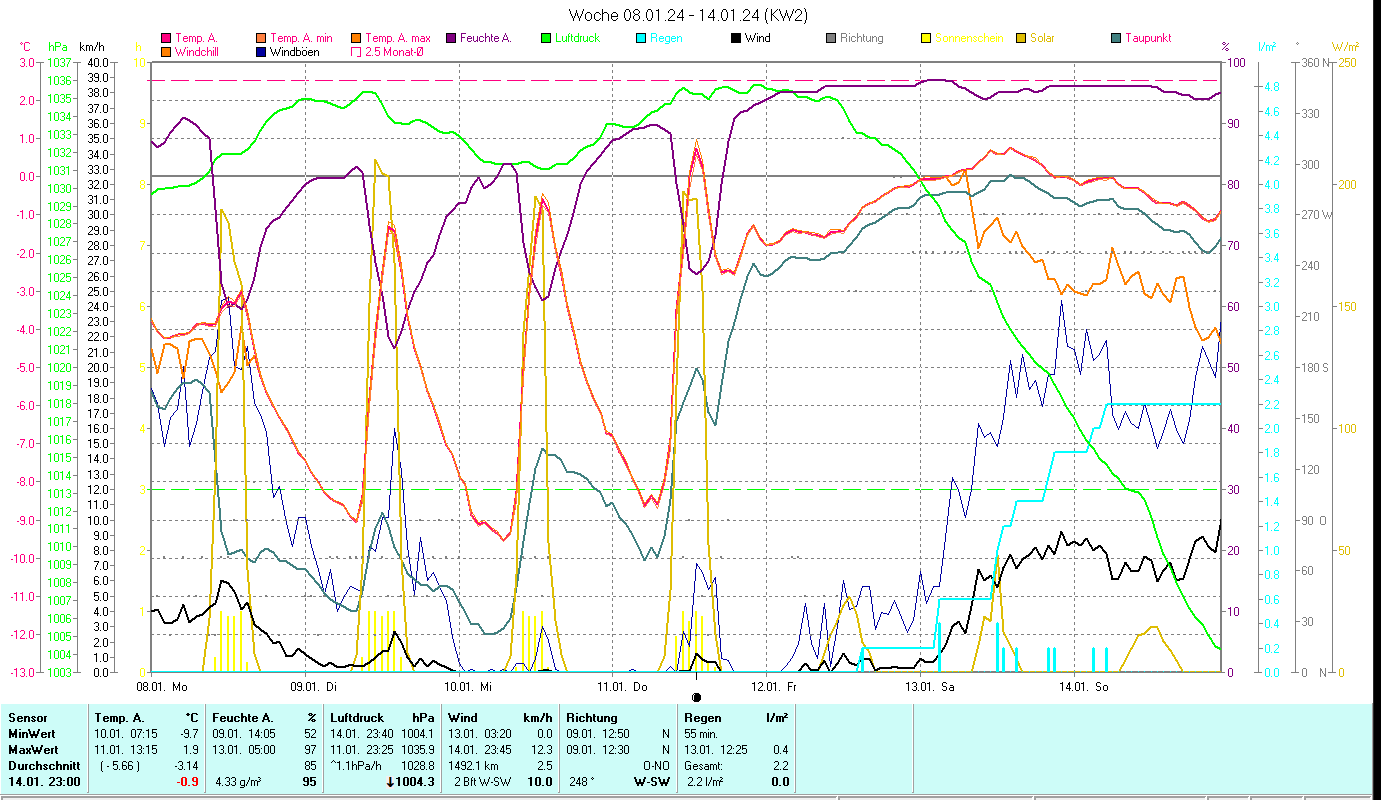Click the 2.5 Monat-Ø legend swatch

pos(356,51)
